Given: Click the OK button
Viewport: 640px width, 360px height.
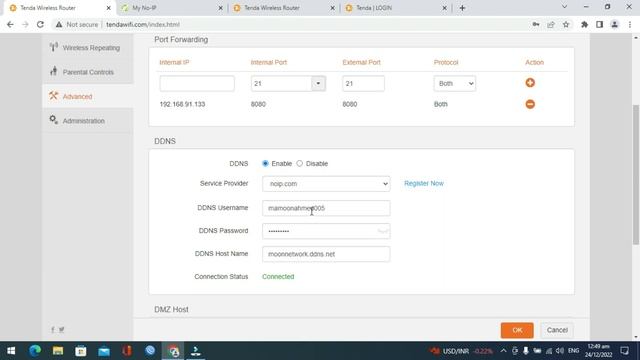Looking at the screenshot, I should [517, 330].
